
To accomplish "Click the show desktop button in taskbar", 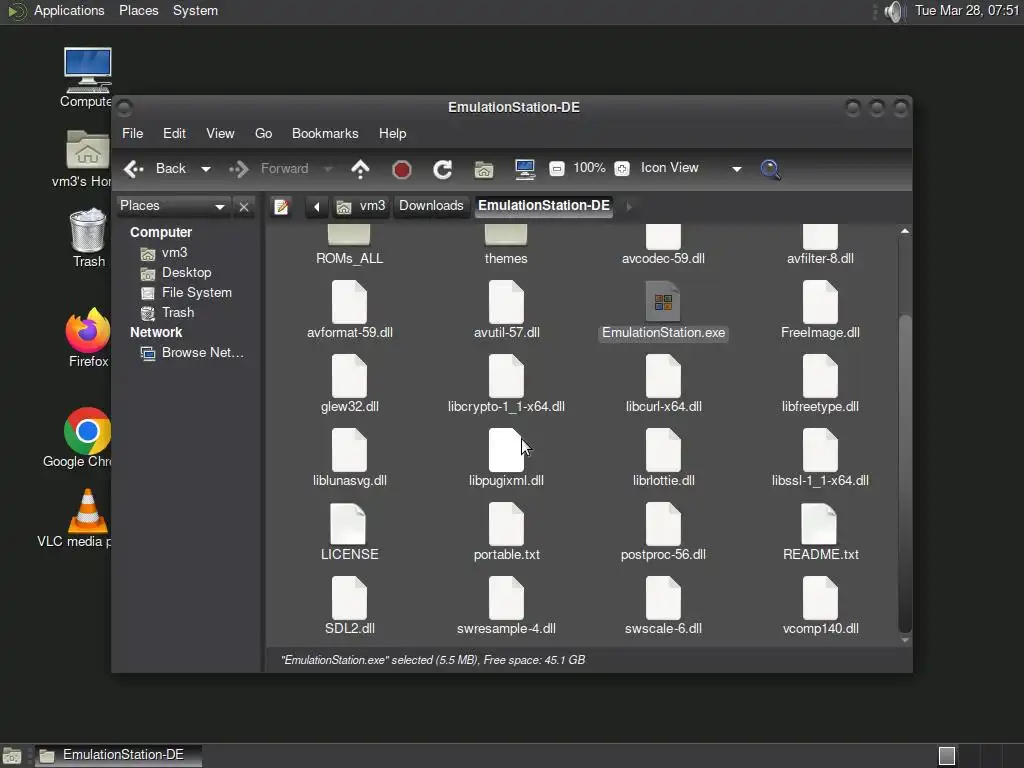I will point(12,756).
